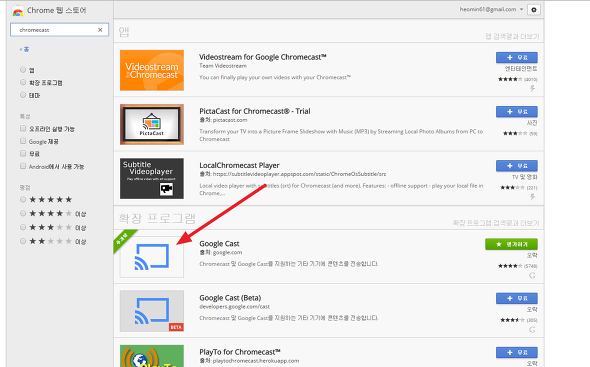Open the LocalChromecast Player title
590x367 pixels.
[239, 166]
